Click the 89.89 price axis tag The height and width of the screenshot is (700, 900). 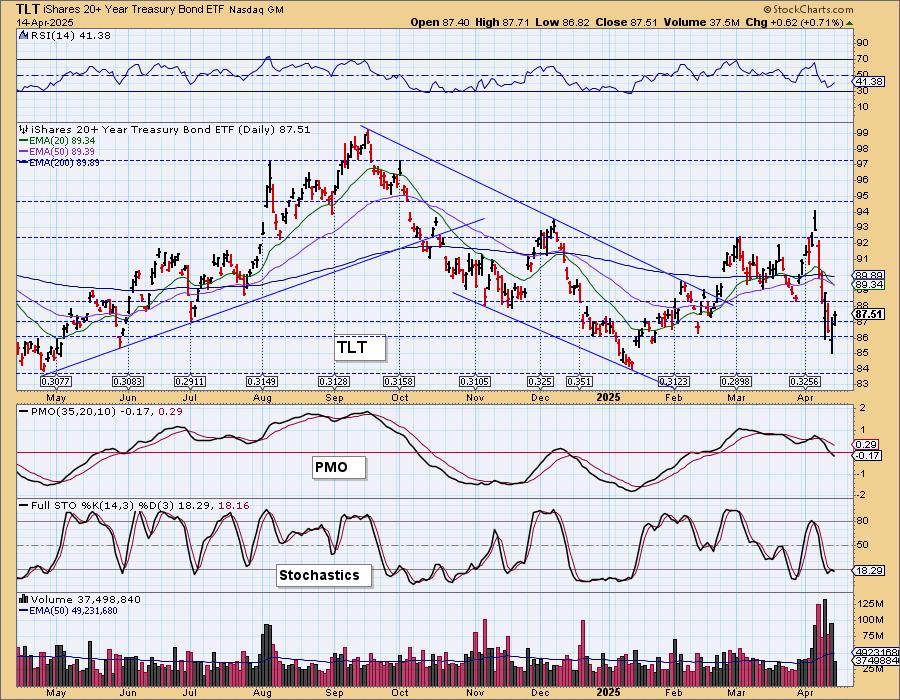coord(868,275)
